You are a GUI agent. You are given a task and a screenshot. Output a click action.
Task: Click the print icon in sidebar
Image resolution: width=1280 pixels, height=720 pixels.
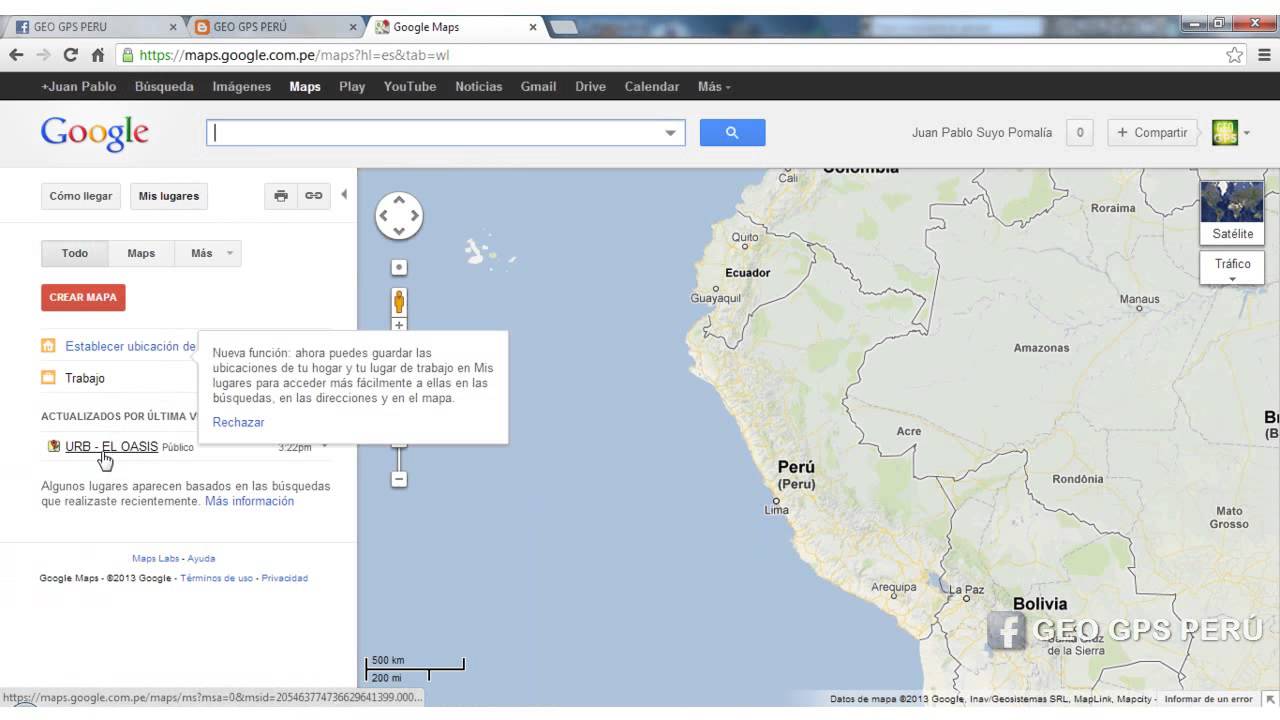pos(281,196)
